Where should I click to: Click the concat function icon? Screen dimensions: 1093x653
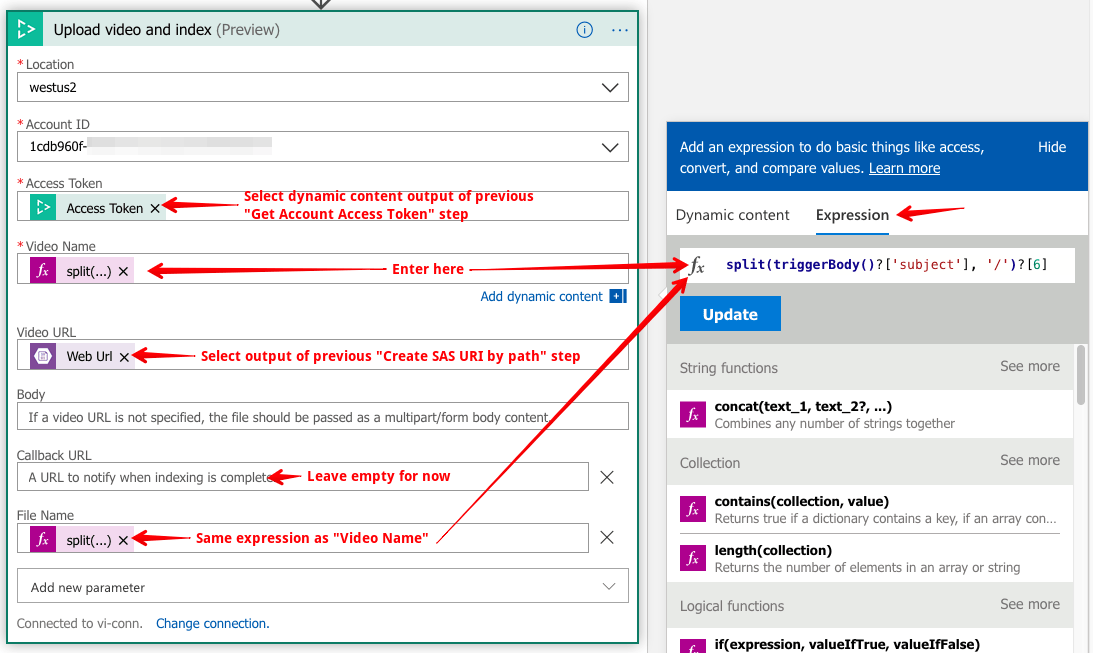pos(692,415)
